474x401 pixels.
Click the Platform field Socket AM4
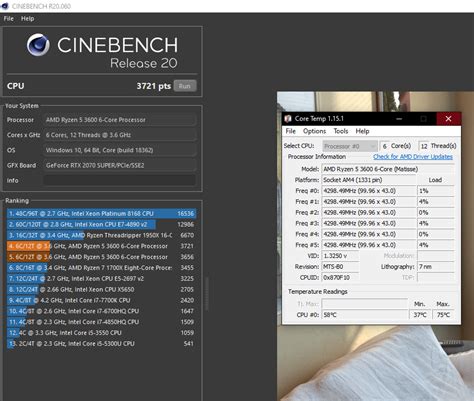tap(369, 180)
